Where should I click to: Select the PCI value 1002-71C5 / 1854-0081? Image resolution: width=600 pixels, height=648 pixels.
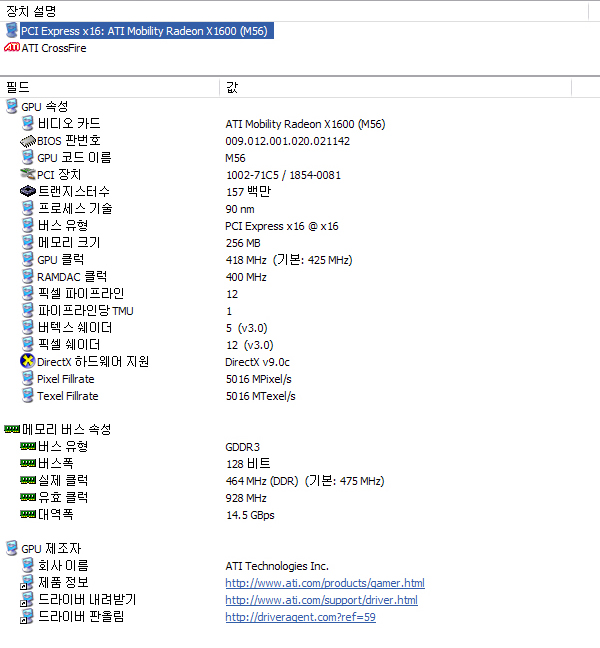pyautogui.click(x=283, y=175)
